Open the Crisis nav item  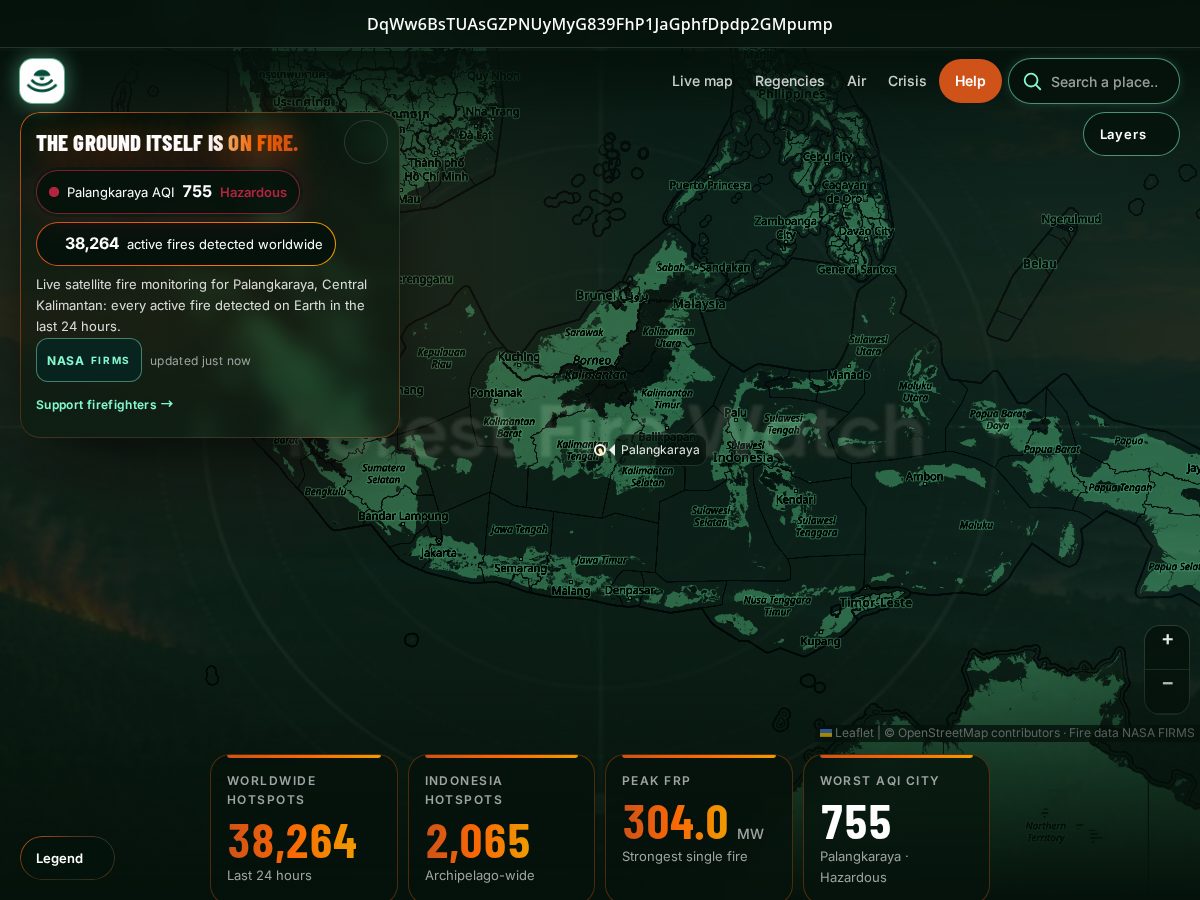[907, 81]
